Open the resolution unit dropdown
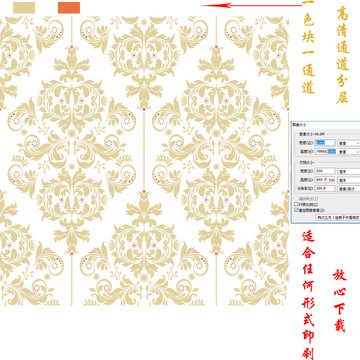 pyautogui.click(x=349, y=188)
